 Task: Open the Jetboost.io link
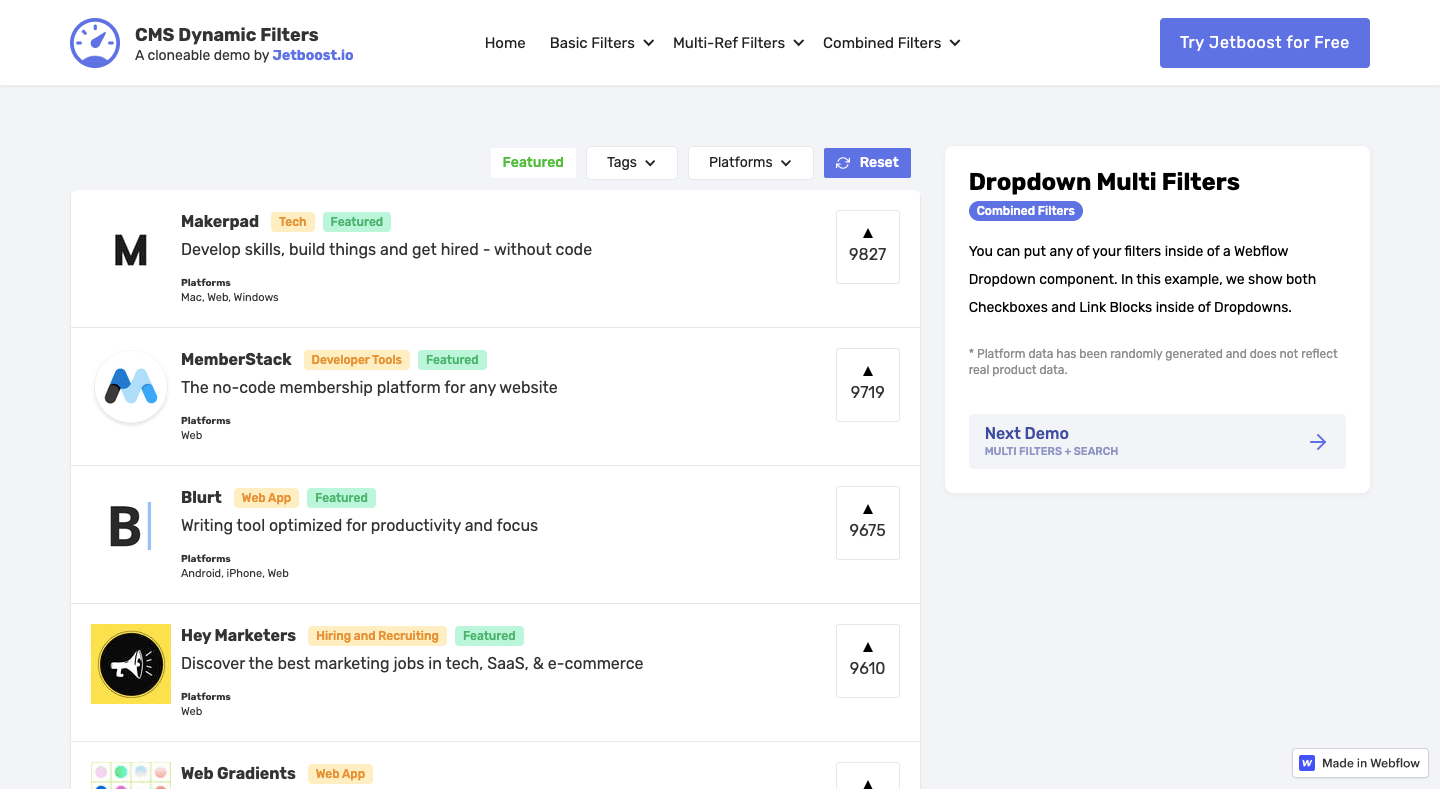click(x=313, y=55)
